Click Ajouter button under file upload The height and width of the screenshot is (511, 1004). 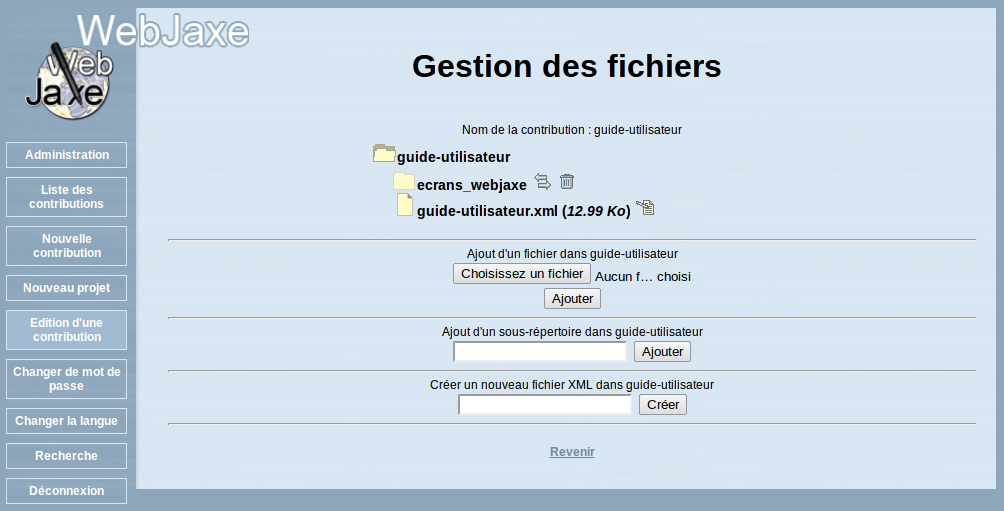[x=572, y=298]
